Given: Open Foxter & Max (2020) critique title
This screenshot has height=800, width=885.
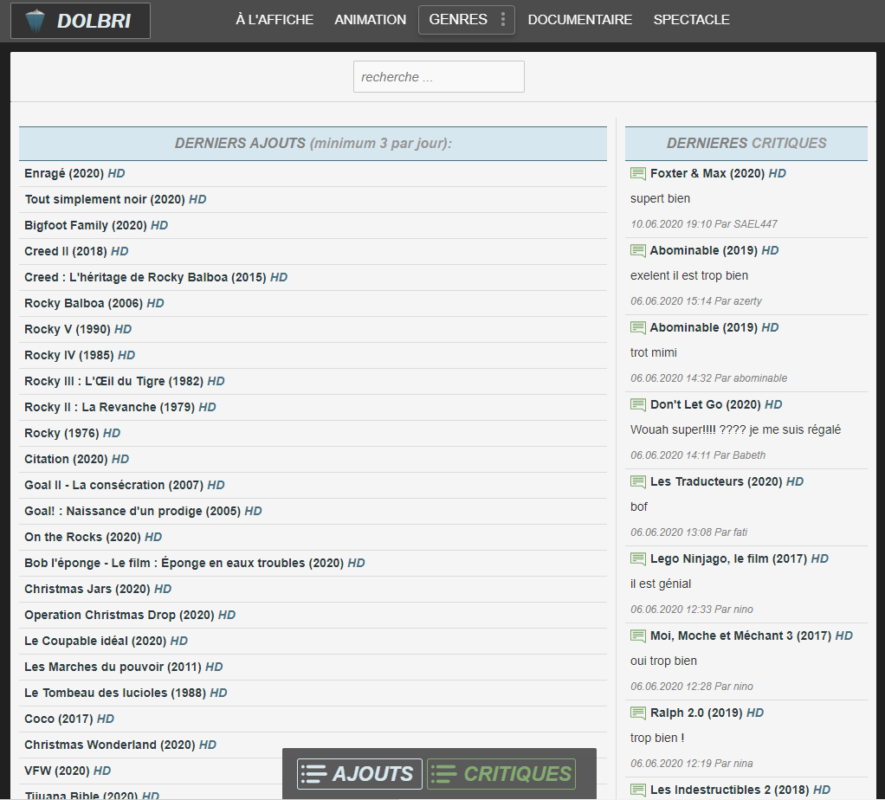Looking at the screenshot, I should point(718,173).
